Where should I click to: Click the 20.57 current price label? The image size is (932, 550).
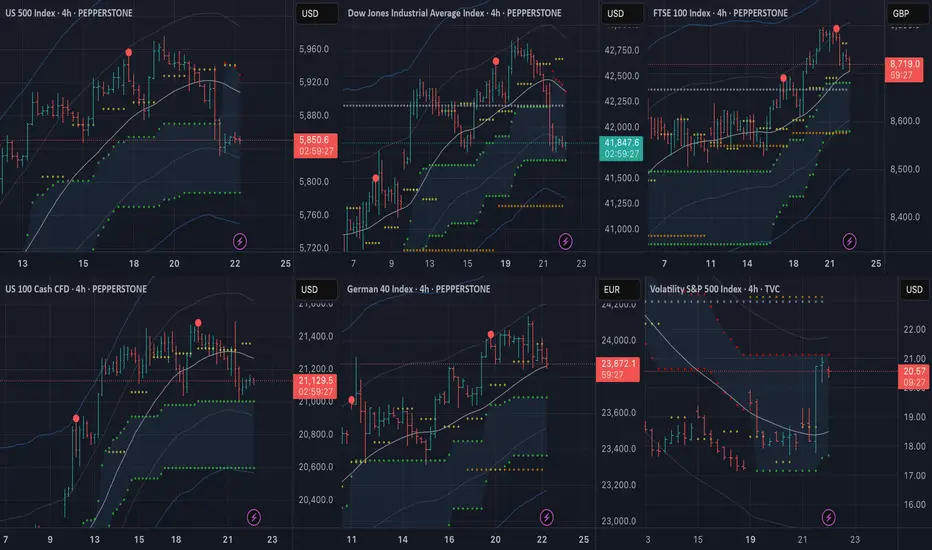[915, 377]
